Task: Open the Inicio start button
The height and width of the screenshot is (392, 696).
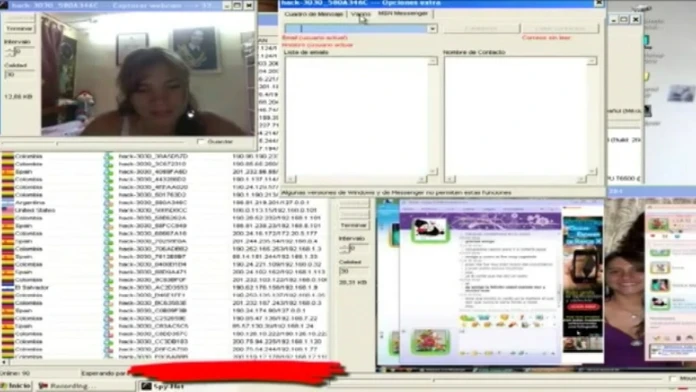Action: [x=16, y=386]
